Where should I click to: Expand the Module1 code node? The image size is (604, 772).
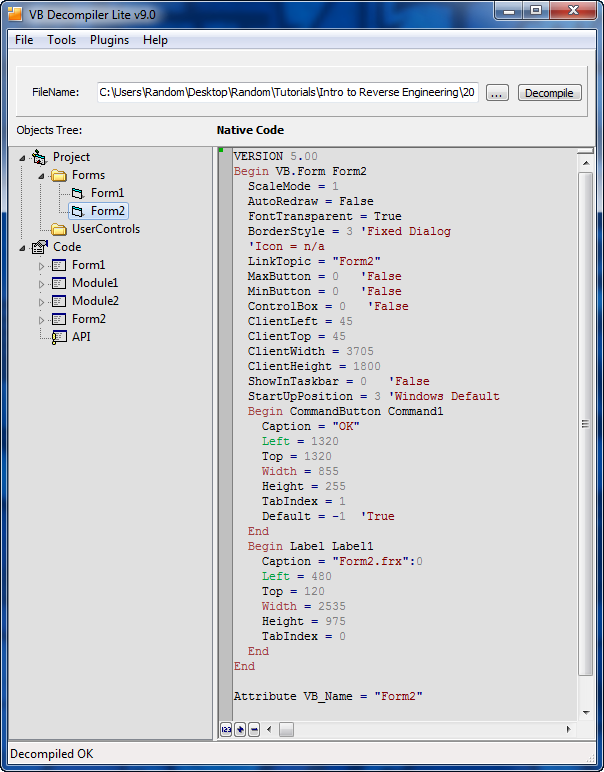[x=41, y=284]
